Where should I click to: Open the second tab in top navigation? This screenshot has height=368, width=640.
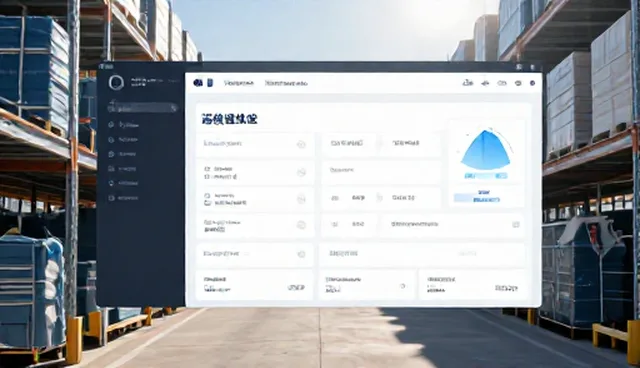[x=286, y=83]
